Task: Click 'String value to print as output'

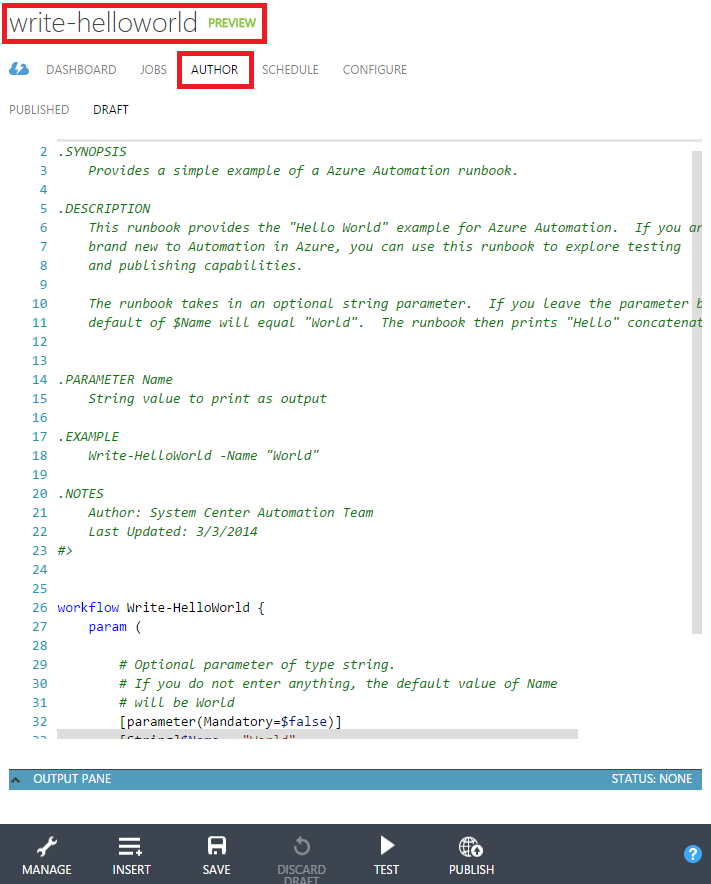Action: [x=207, y=399]
